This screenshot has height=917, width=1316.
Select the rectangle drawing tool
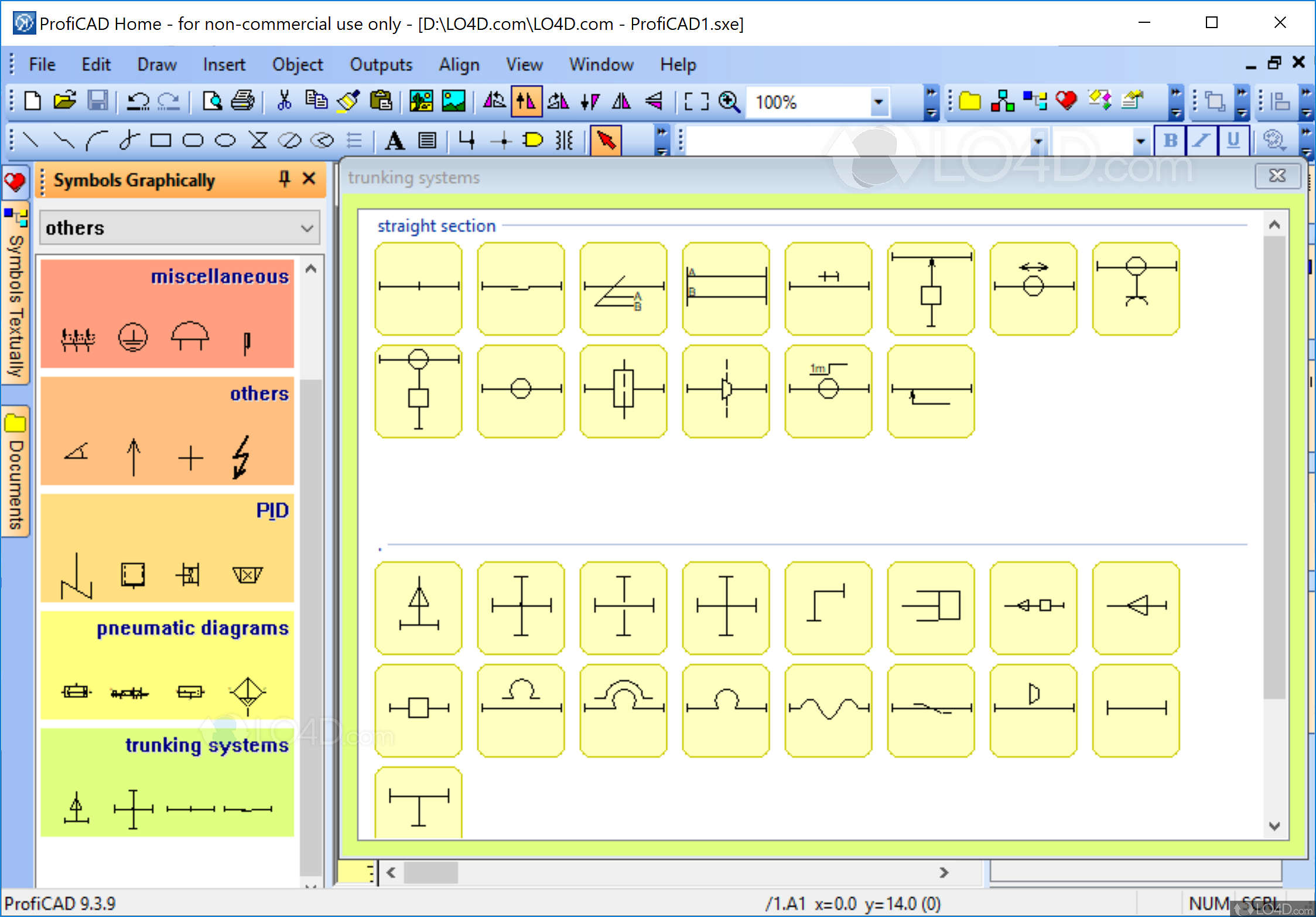(160, 141)
